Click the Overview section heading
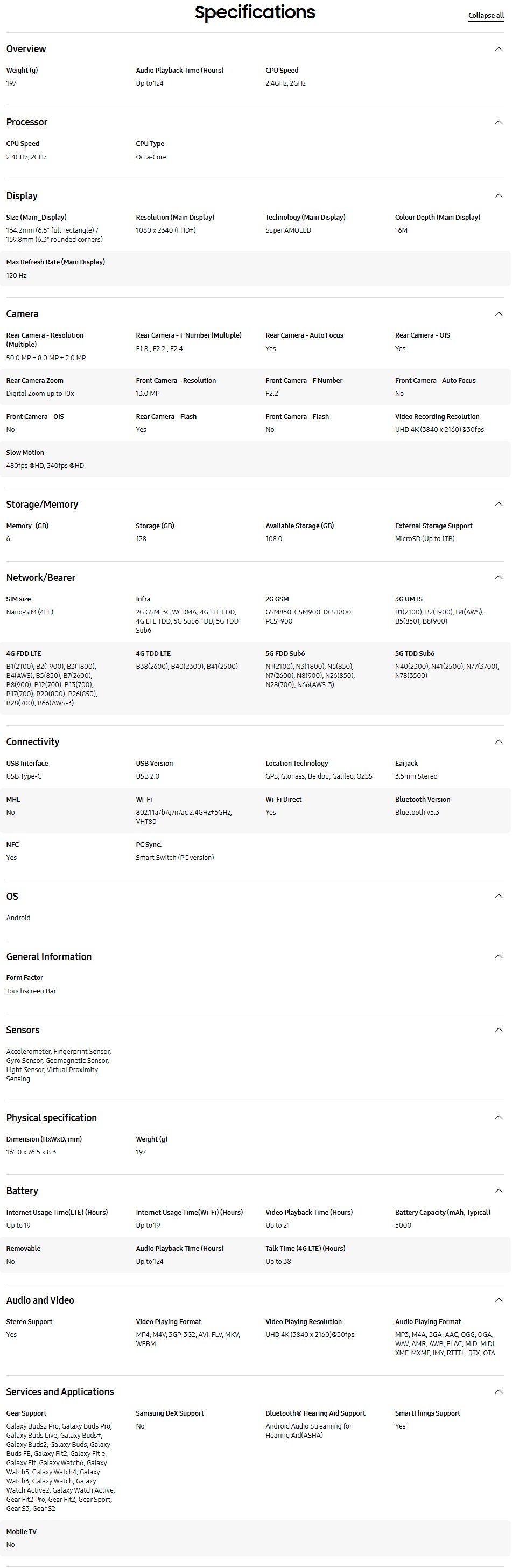 [x=26, y=50]
